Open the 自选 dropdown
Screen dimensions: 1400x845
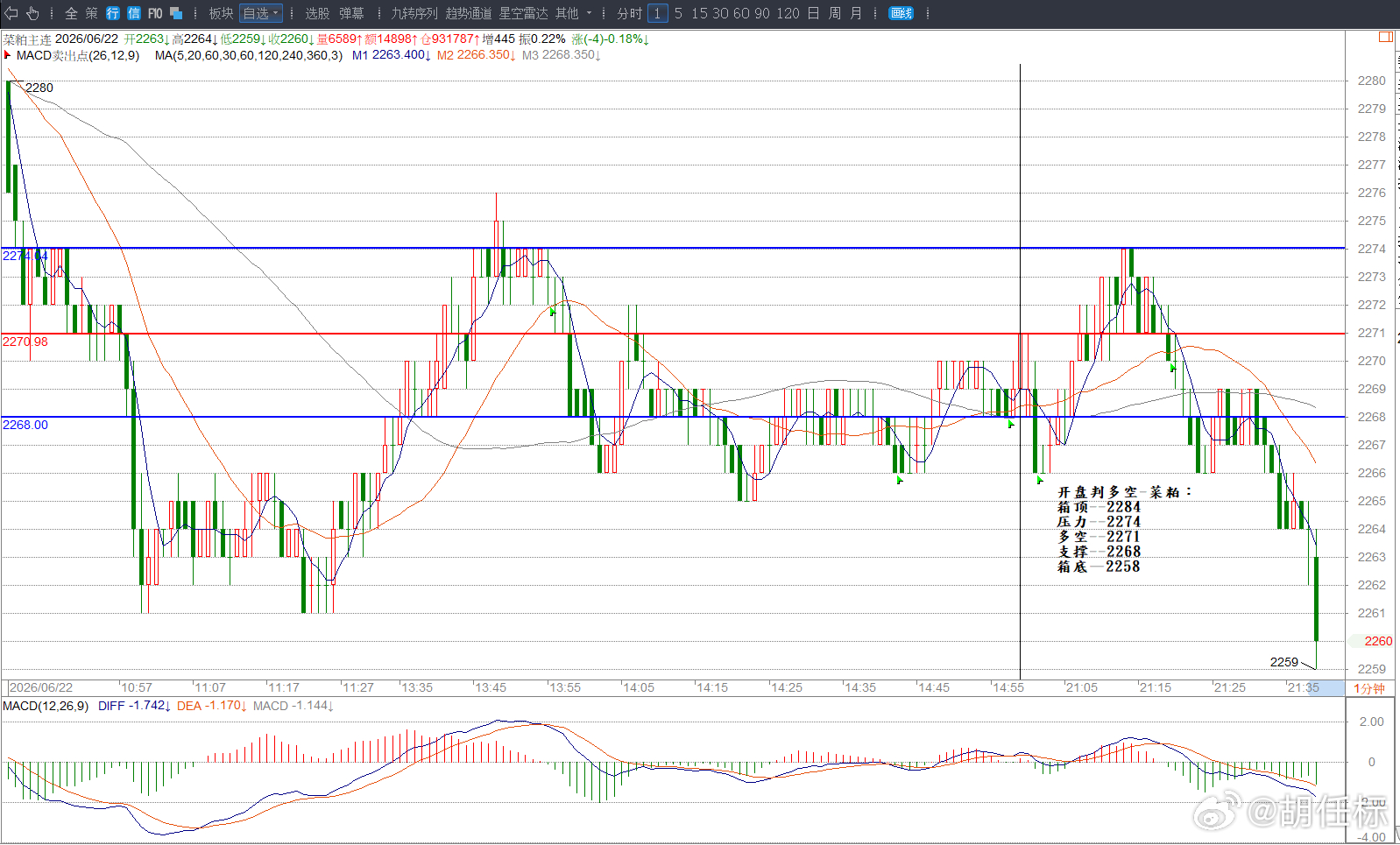[x=261, y=13]
